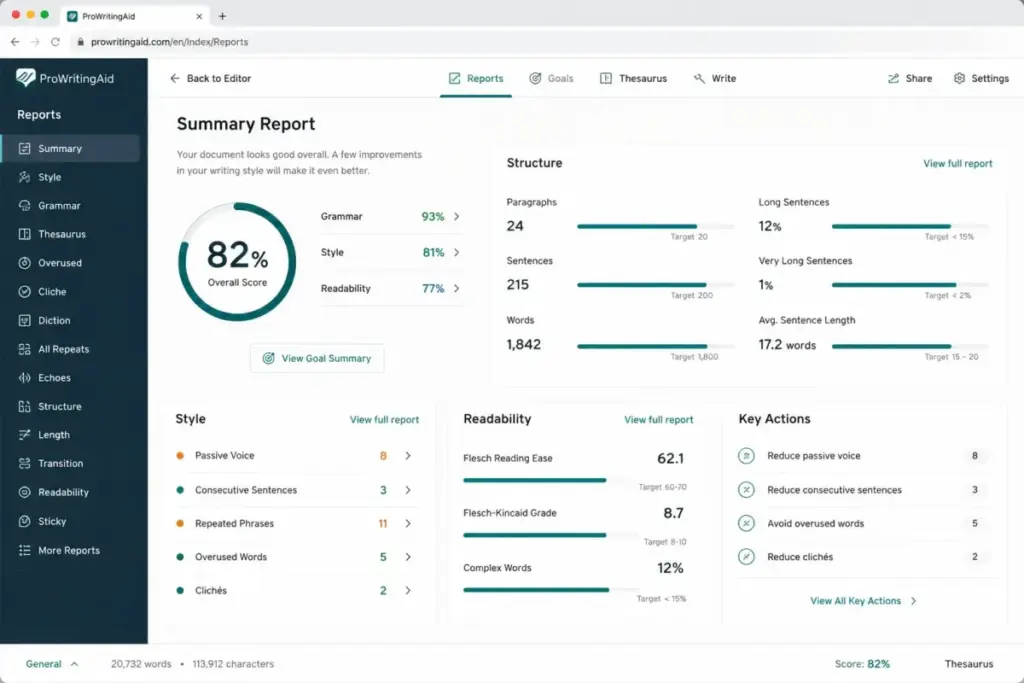Open the Structure report sidebar icon
This screenshot has width=1024, height=683.
pos(24,406)
